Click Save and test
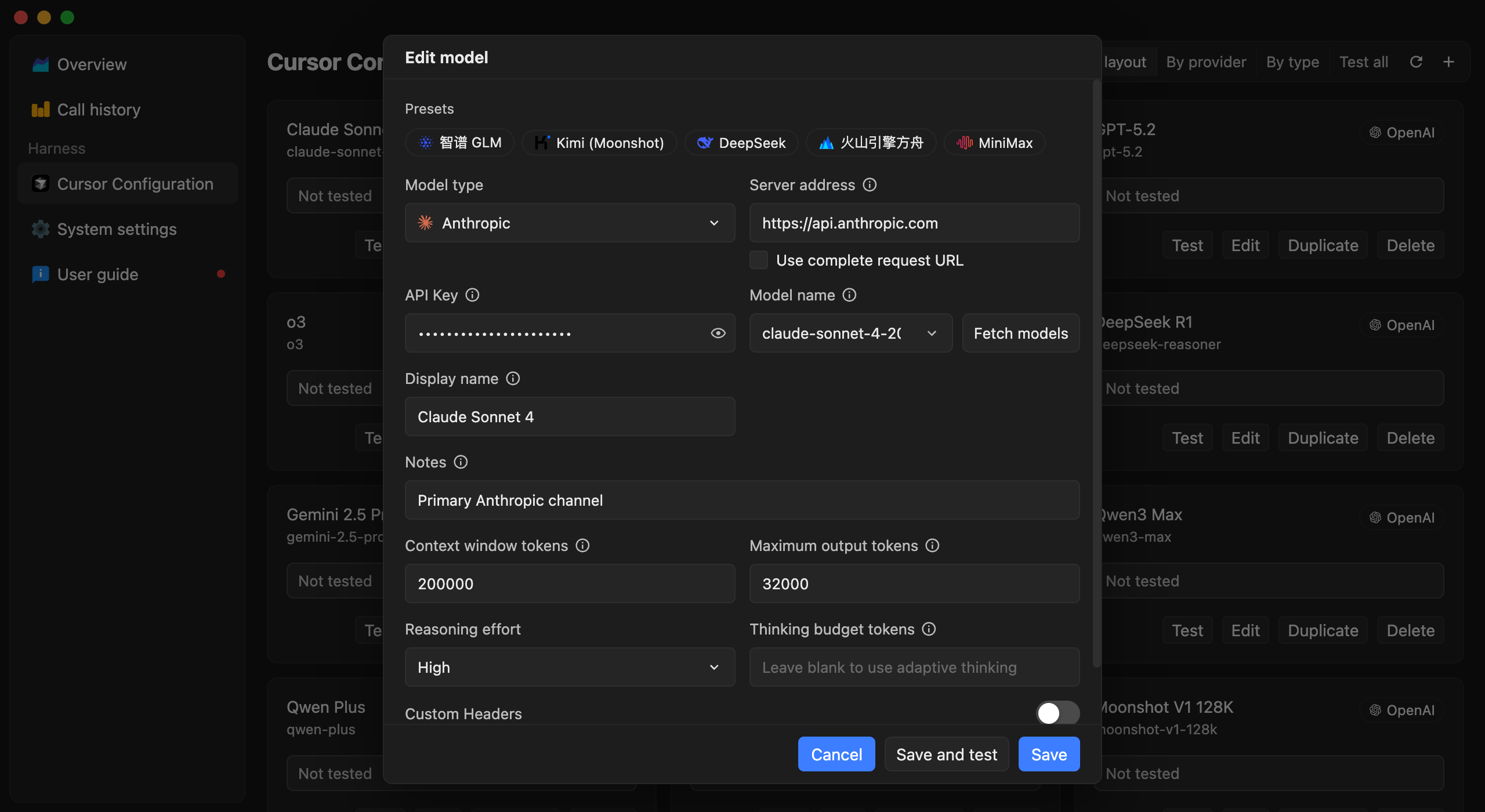 point(947,754)
